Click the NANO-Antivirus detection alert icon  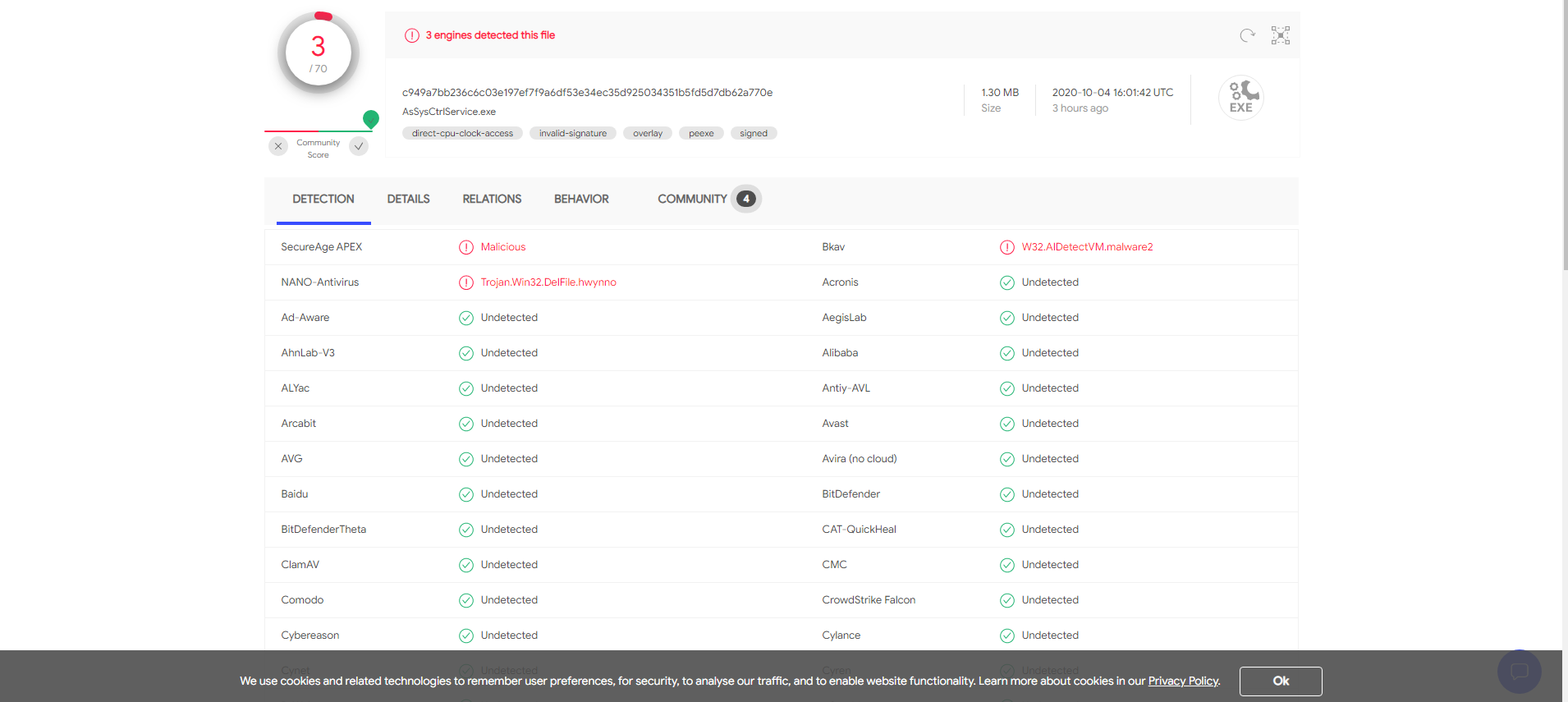coord(466,282)
